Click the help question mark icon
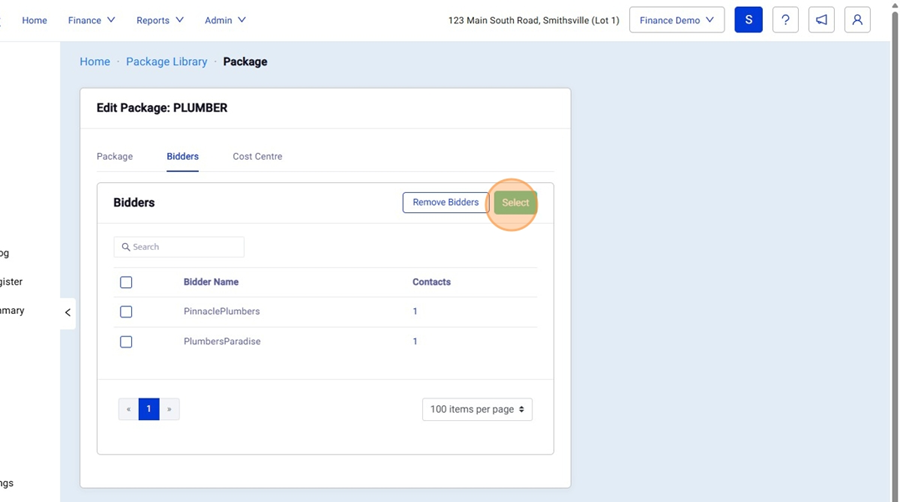The image size is (900, 502). 785,20
